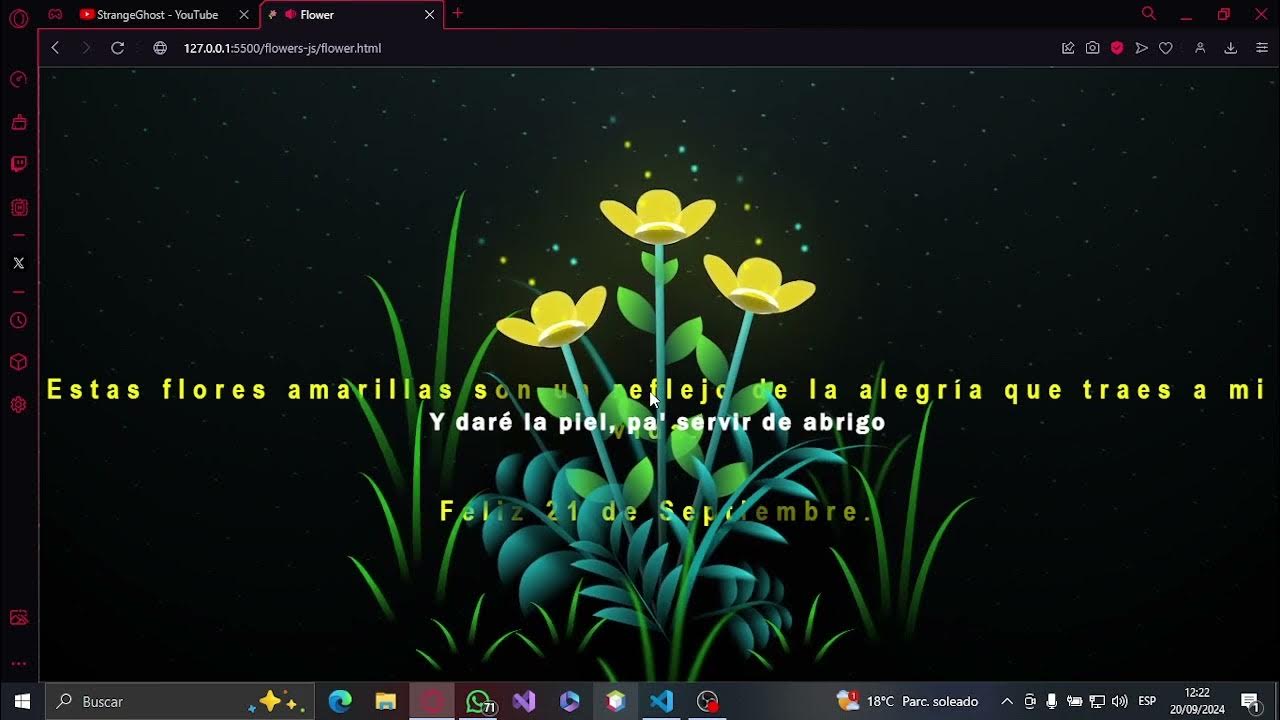The image size is (1280, 720).
Task: Click the 'Estas flores amarillas' text line
Action: (657, 390)
